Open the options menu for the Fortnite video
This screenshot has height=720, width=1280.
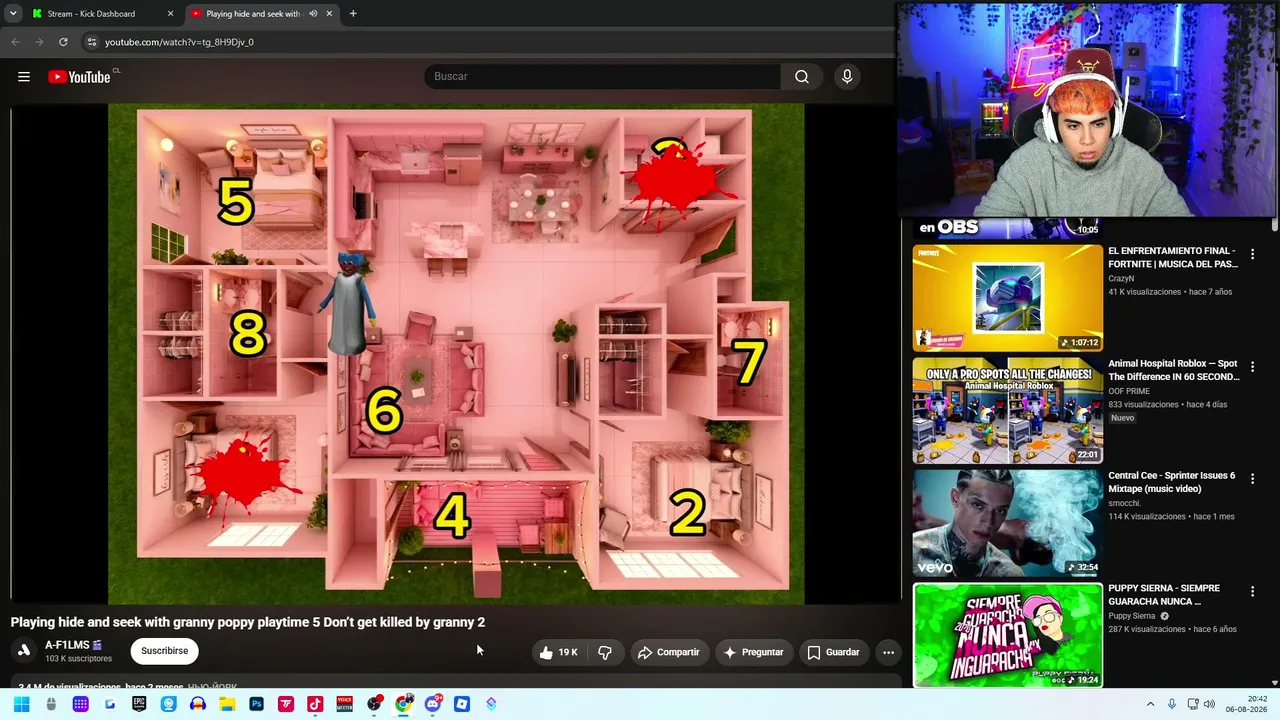pos(1252,255)
